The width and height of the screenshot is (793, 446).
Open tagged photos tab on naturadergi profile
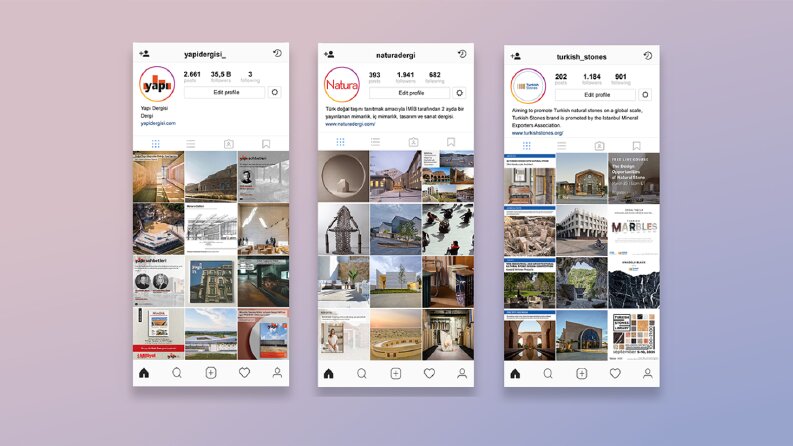click(414, 142)
